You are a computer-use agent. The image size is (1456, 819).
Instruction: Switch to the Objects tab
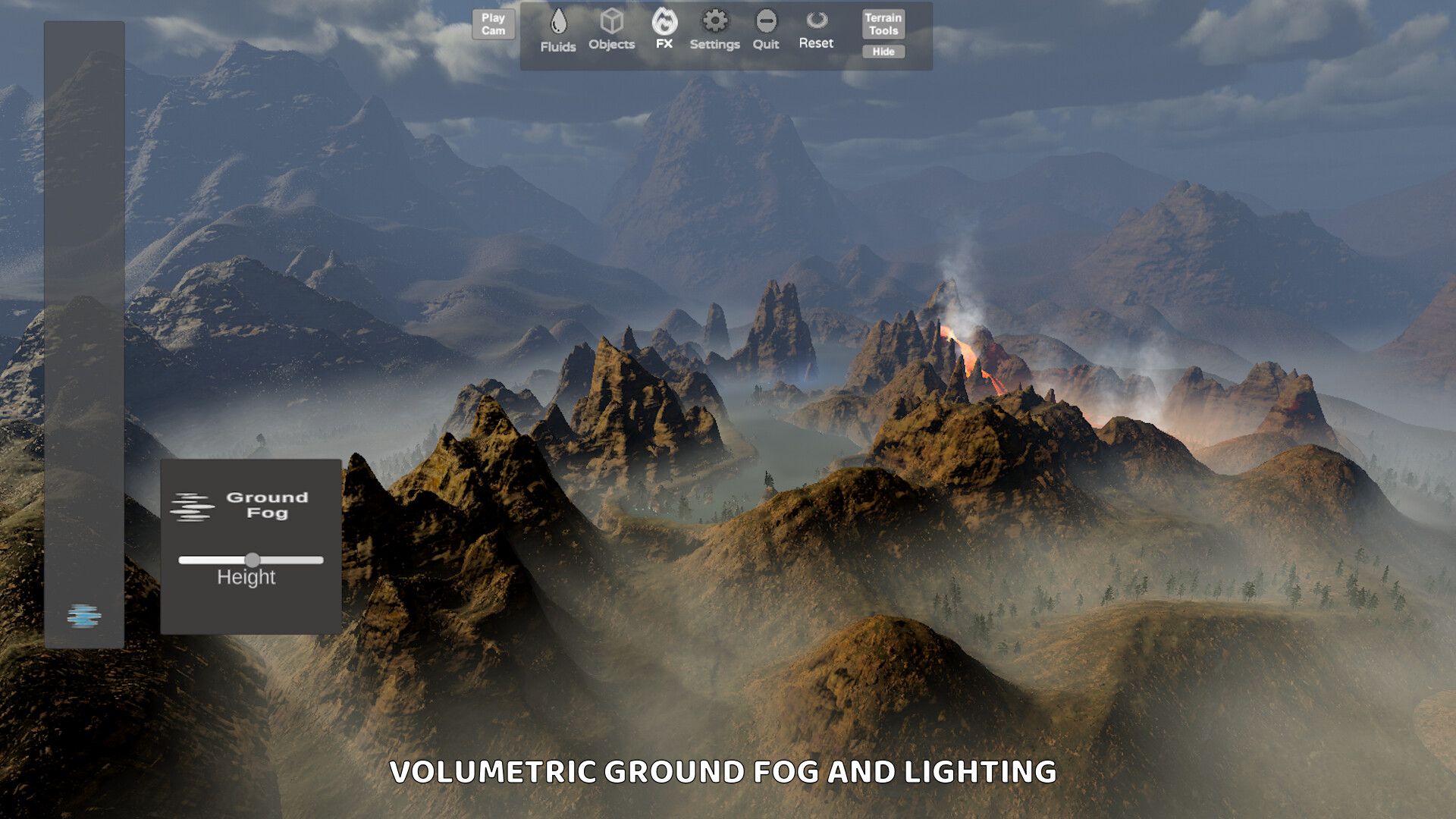(x=611, y=30)
